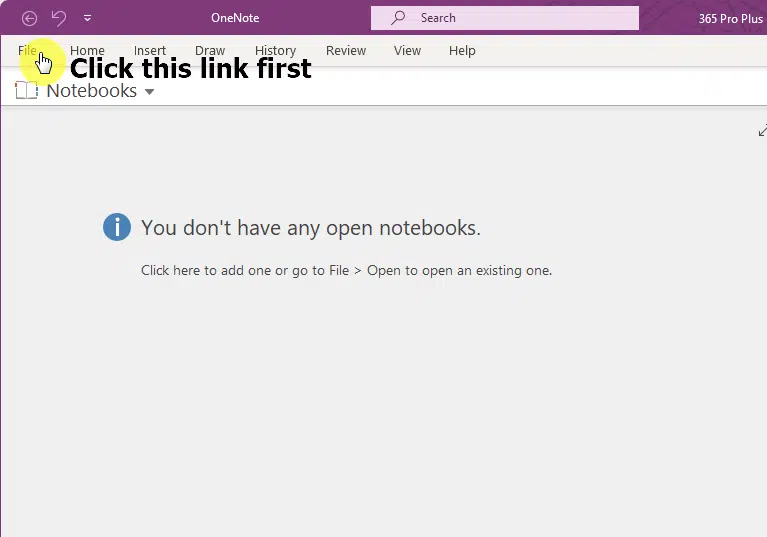Screen dimensions: 767x537
Task: Switch to the Insert tab
Action: 150,50
